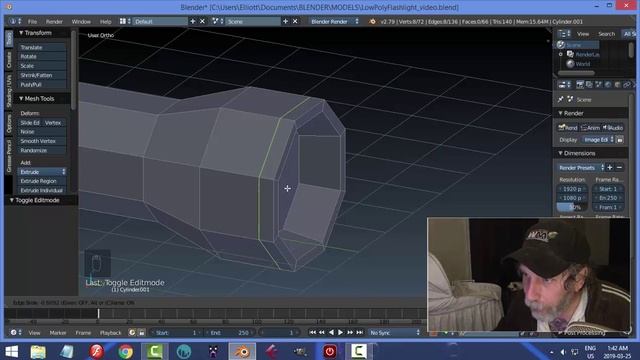Open the Display Image Editor dropdown
640x360 pixels.
[x=598, y=140]
